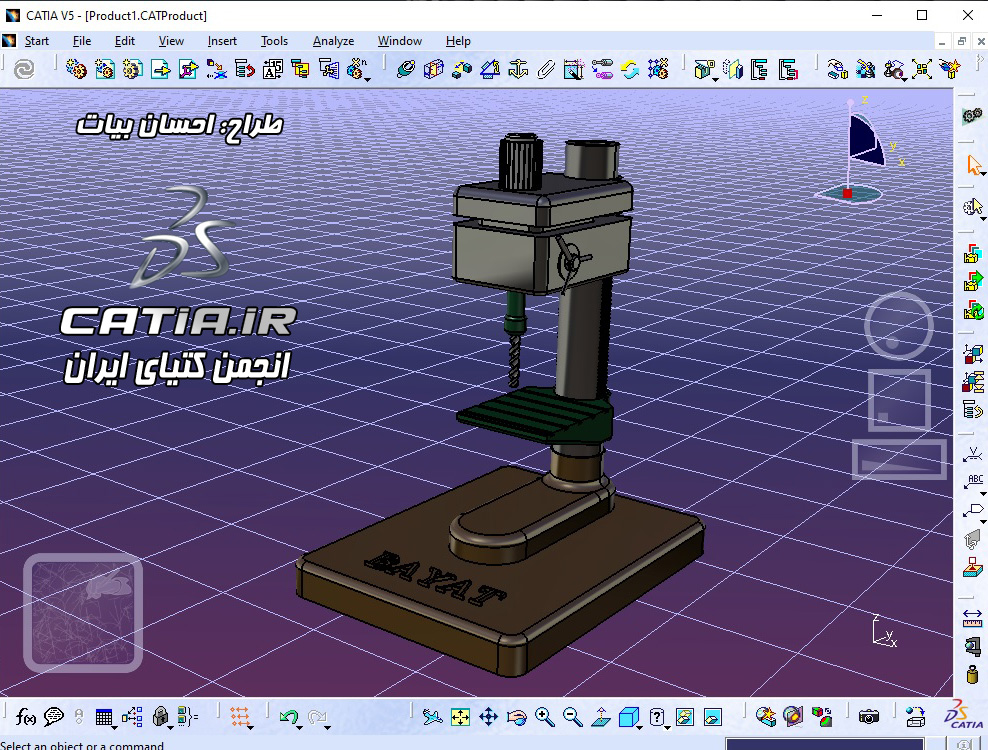Toggle snap to grid

point(239,716)
